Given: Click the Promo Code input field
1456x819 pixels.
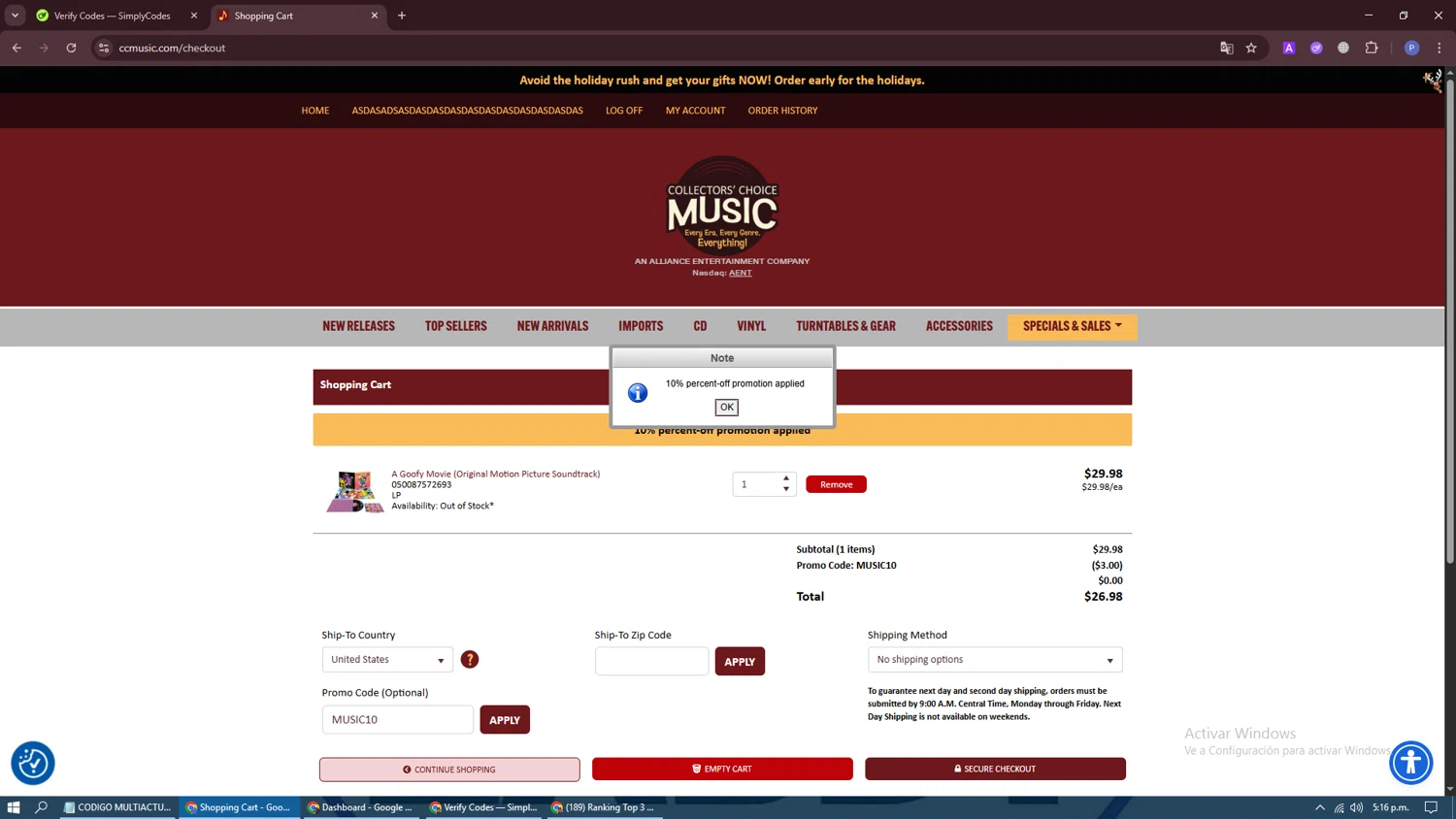Looking at the screenshot, I should (398, 720).
